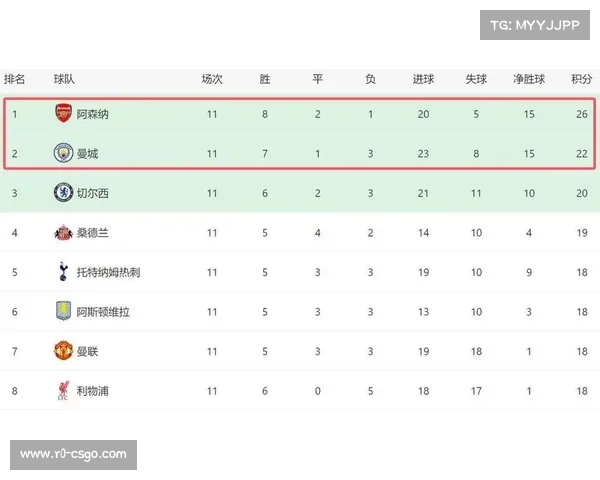Click the Chelsea club crest icon

(x=64, y=193)
